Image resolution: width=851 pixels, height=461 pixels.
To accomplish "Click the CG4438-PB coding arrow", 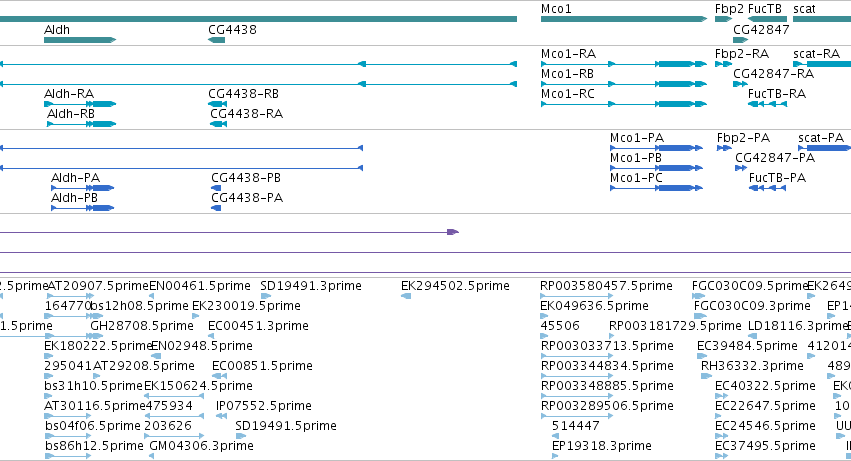I will point(216,188).
